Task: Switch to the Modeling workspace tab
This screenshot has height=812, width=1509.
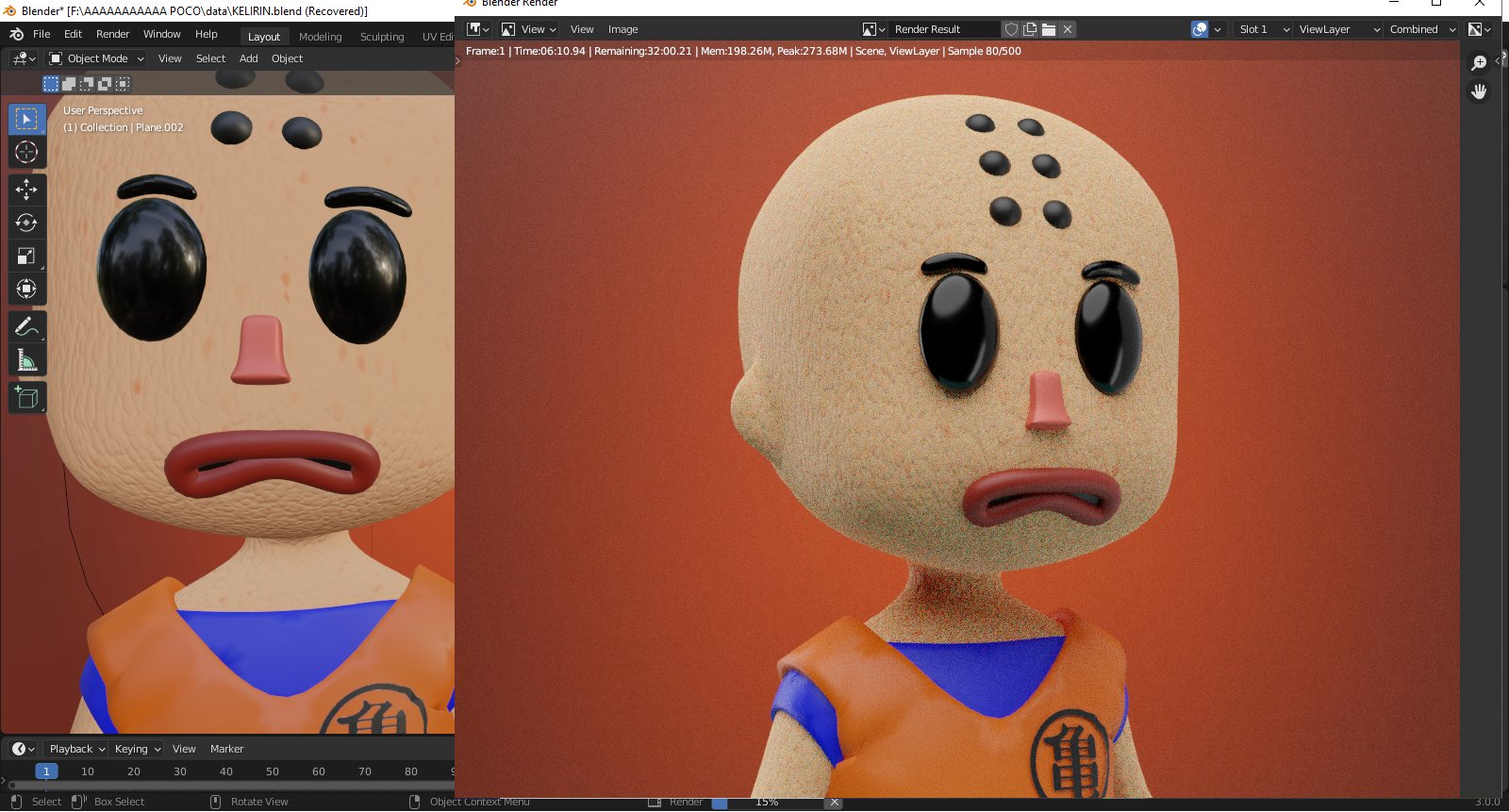Action: click(x=320, y=37)
